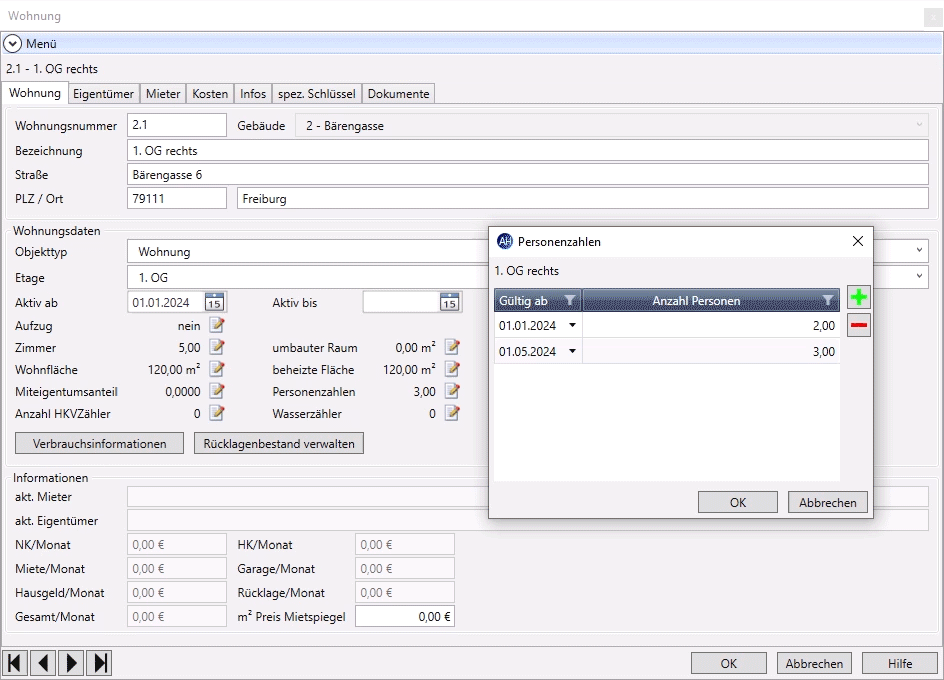Edit the Anzahl HKVZähler value
Viewport: 944px width, 680px height.
coord(217,413)
